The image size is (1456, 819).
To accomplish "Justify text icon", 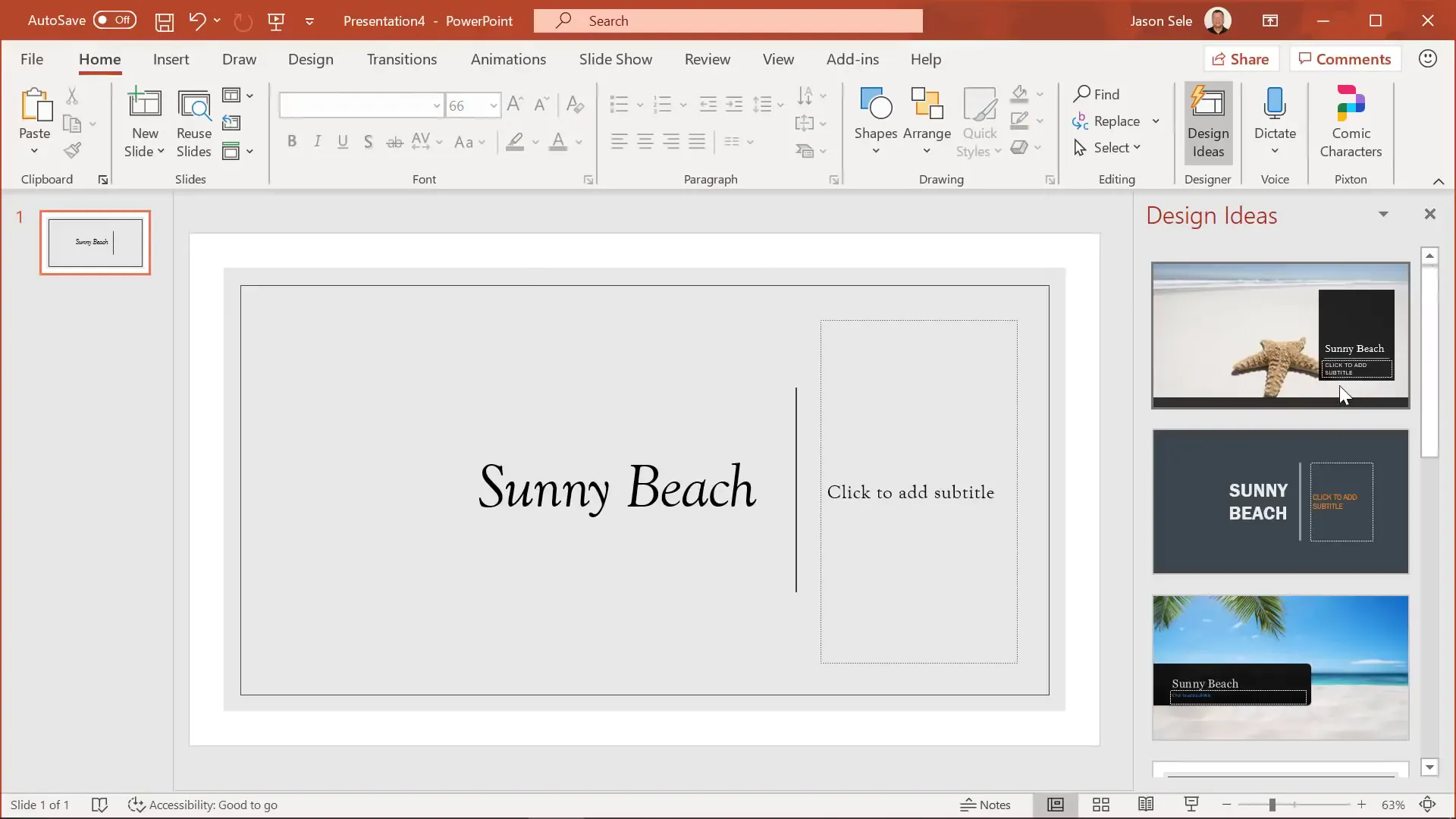I will point(697,142).
